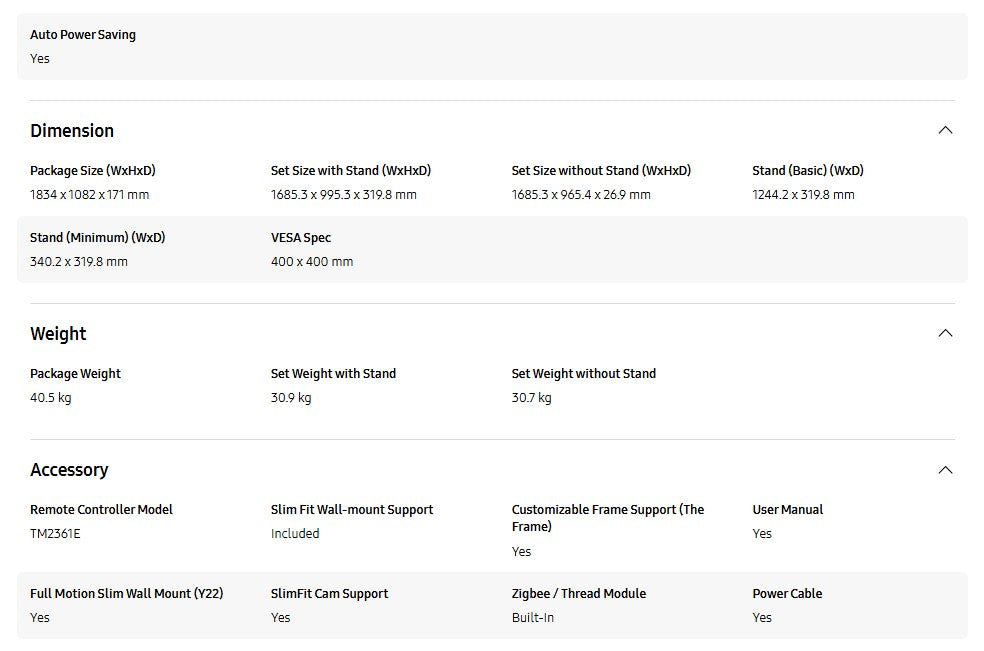Image resolution: width=984 pixels, height=651 pixels.
Task: Select the 1834 x 1082 x 171 mm value
Action: 89,195
